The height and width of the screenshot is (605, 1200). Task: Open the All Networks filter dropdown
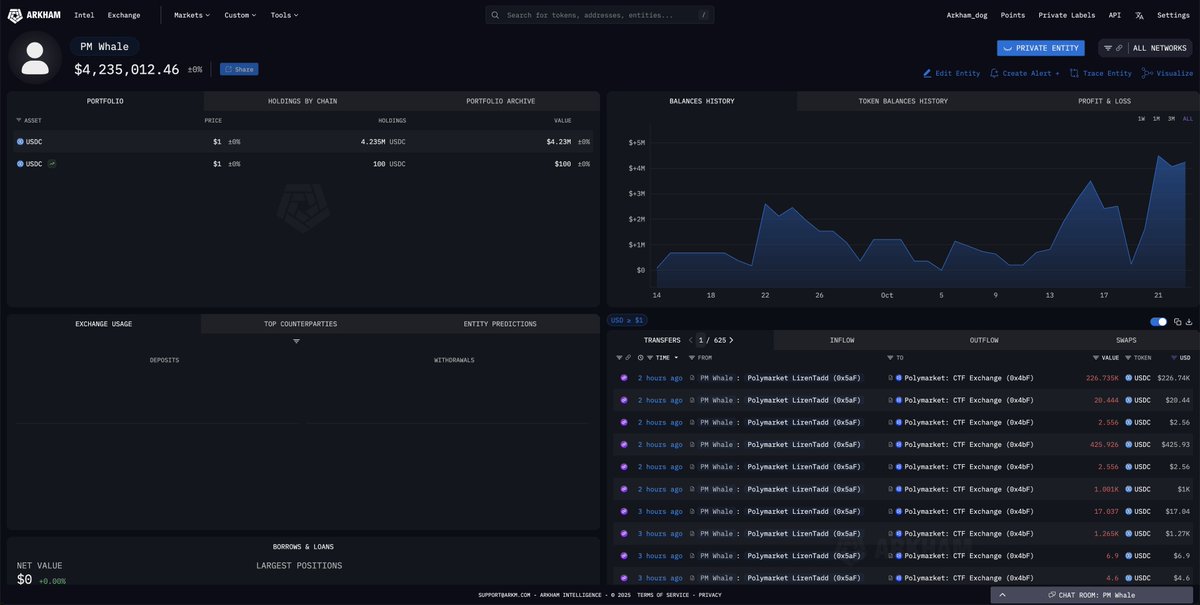click(x=1145, y=48)
